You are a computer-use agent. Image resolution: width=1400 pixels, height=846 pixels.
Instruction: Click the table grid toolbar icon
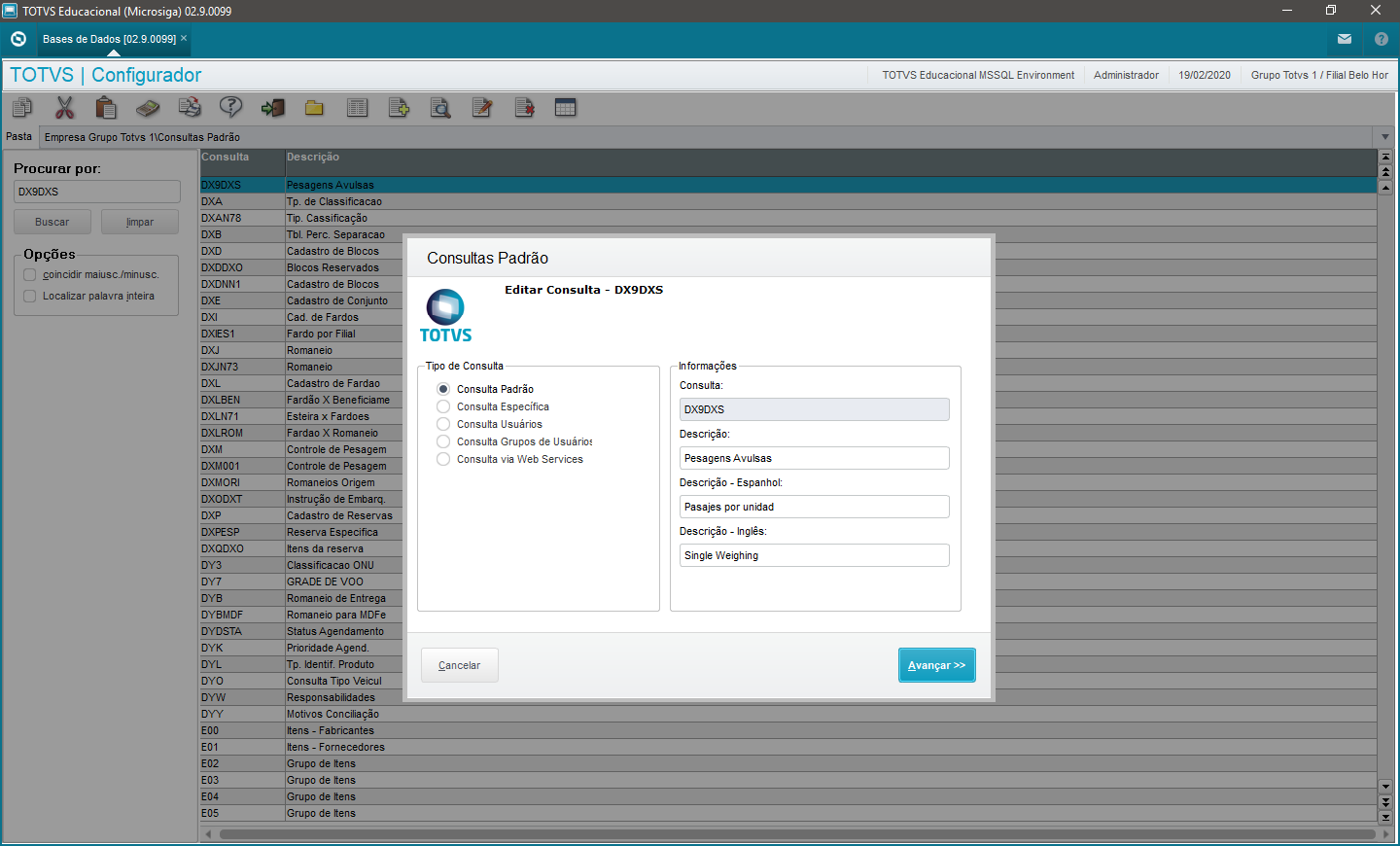(x=566, y=107)
